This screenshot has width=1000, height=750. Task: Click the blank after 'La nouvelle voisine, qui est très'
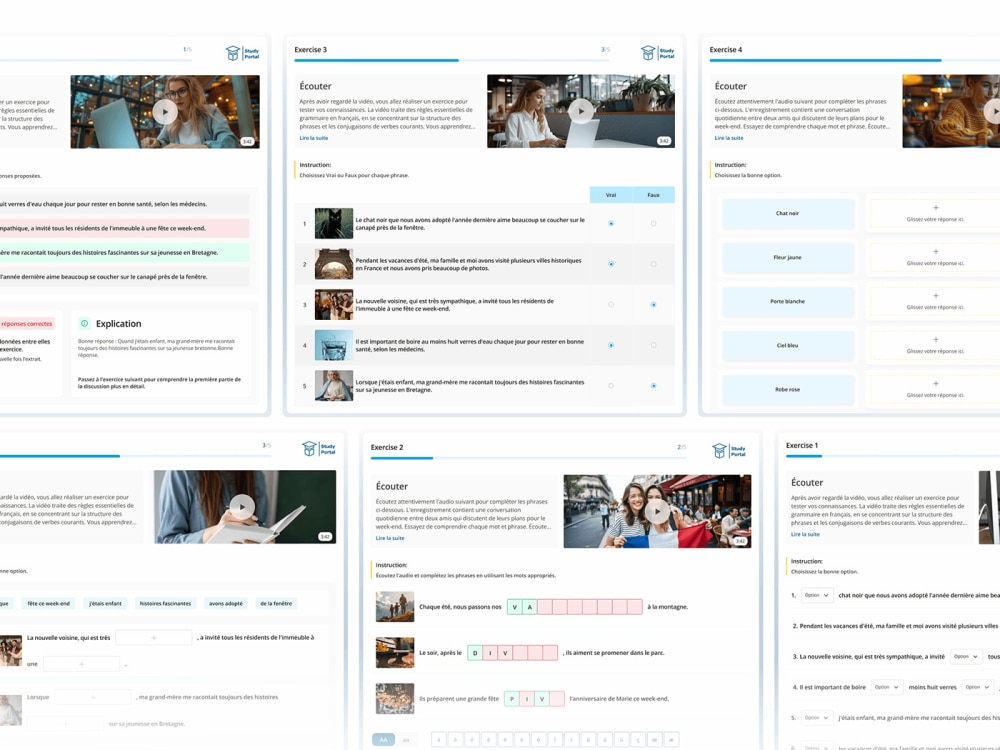[x=154, y=637]
